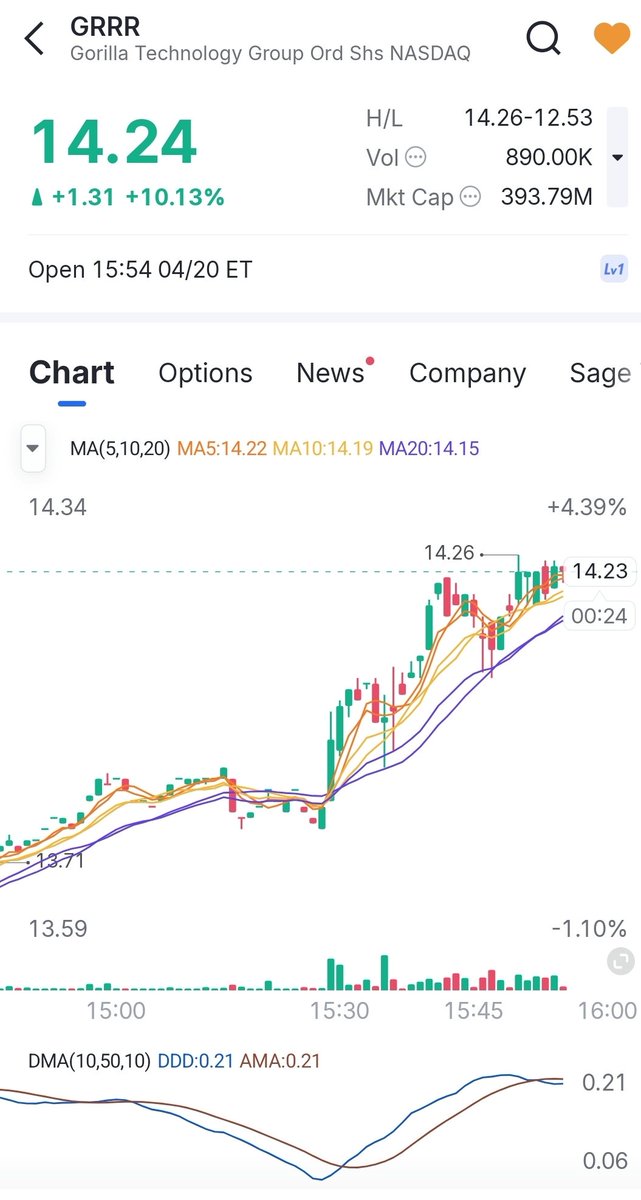Select the Chart tab
Viewport: 641px width, 1200px height.
(x=72, y=373)
